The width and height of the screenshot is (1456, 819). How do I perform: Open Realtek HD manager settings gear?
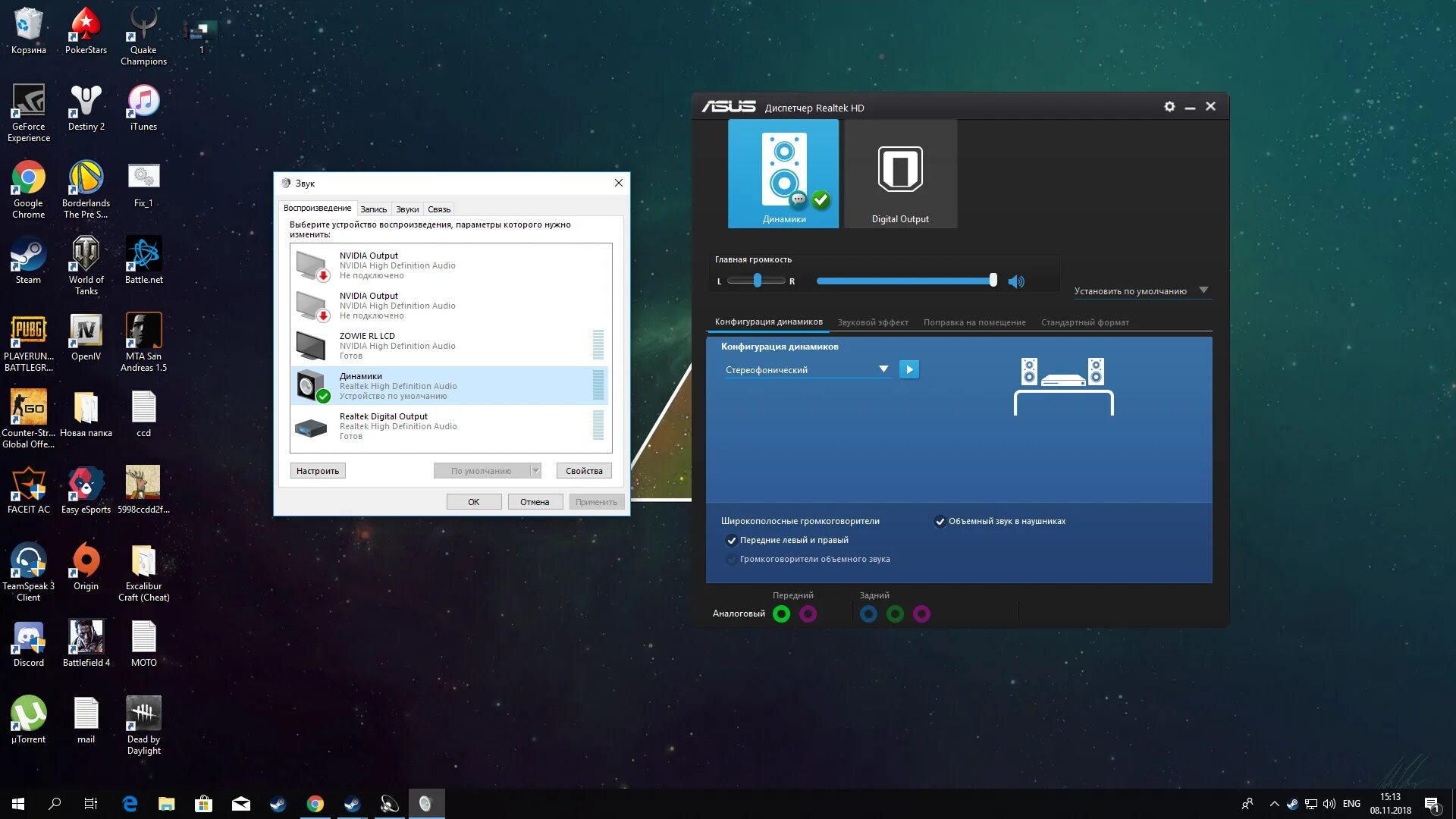pos(1169,107)
